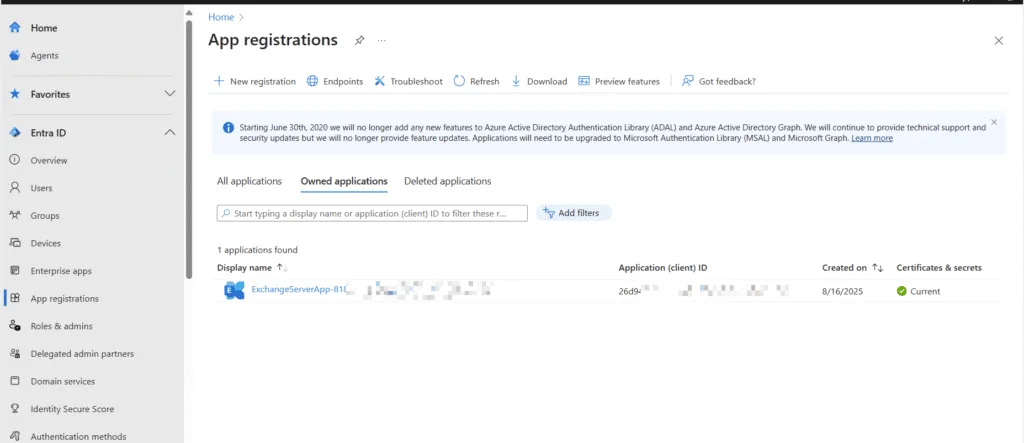1024x443 pixels.
Task: Collapse the Entra ID section
Action: pos(169,133)
